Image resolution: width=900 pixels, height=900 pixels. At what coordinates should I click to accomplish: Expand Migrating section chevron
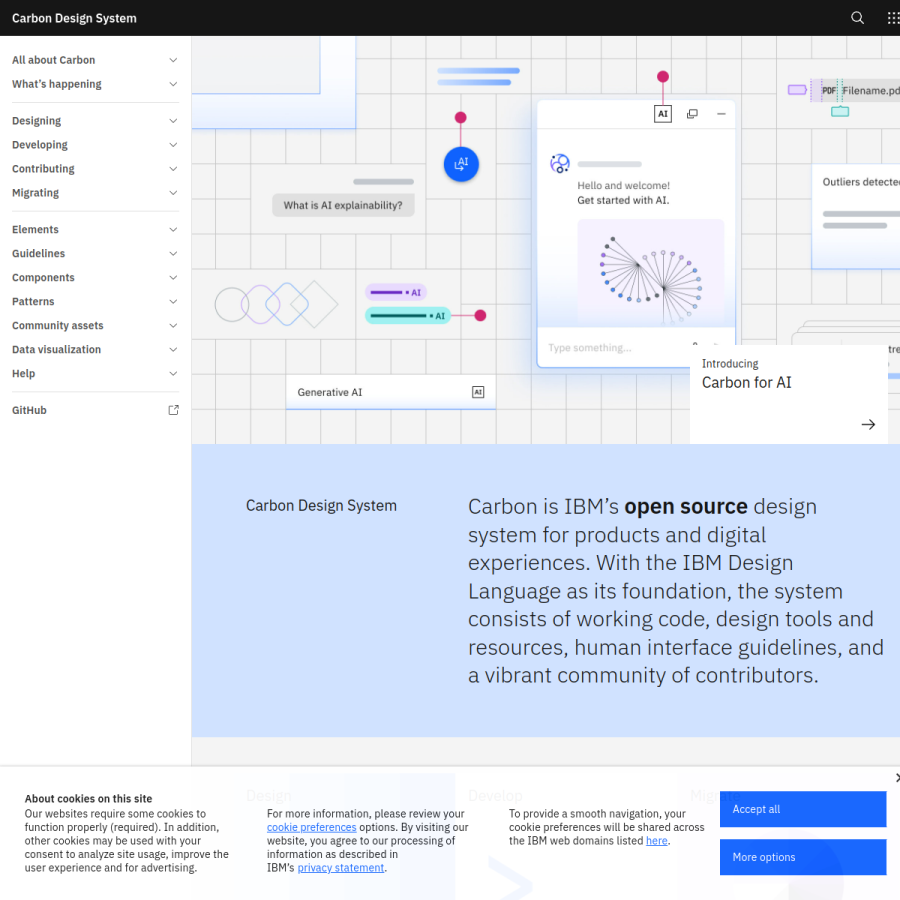(x=173, y=193)
